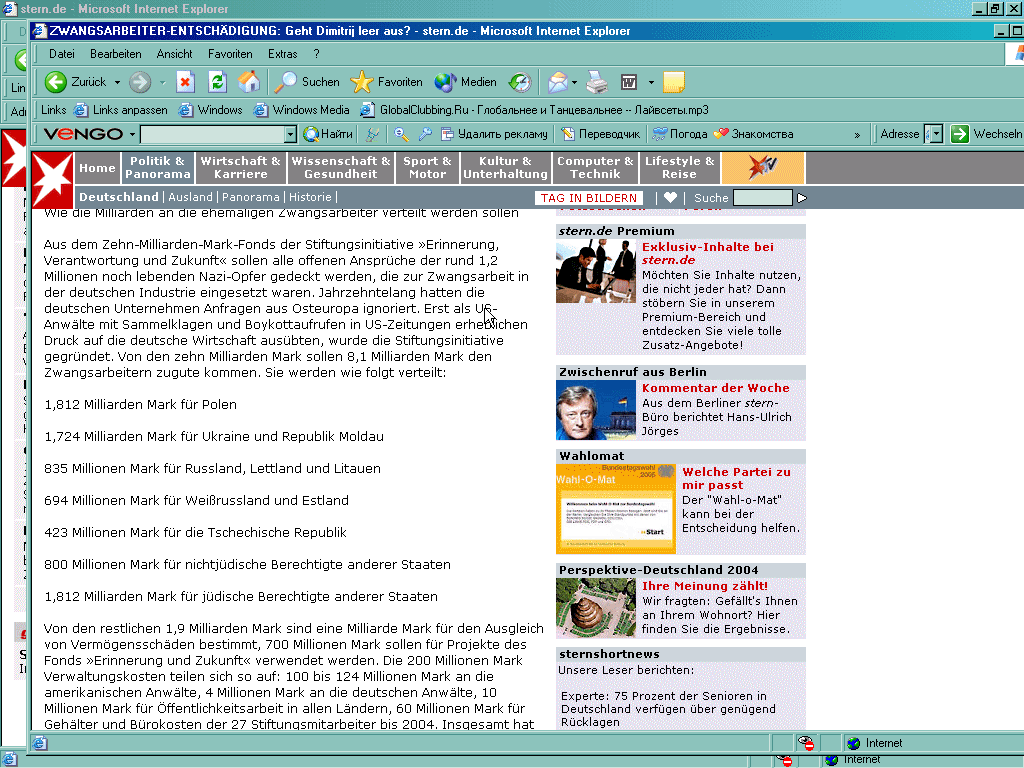Refresh the page using the green arrows icon
1024x768 pixels.
click(217, 82)
